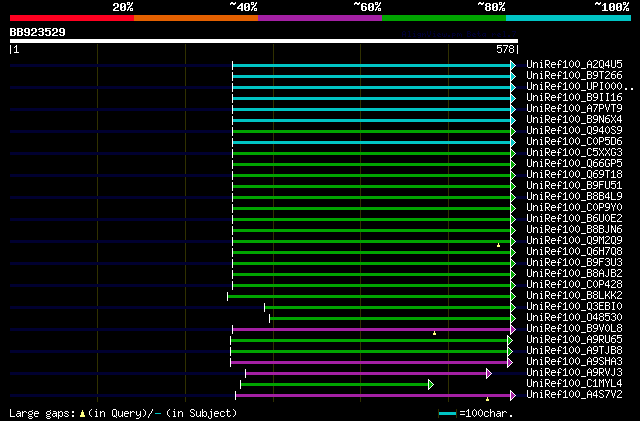Image resolution: width=640 pixels, height=421 pixels.
Task: Select the UniRef100_Q66GP5 label
Action: [x=574, y=163]
